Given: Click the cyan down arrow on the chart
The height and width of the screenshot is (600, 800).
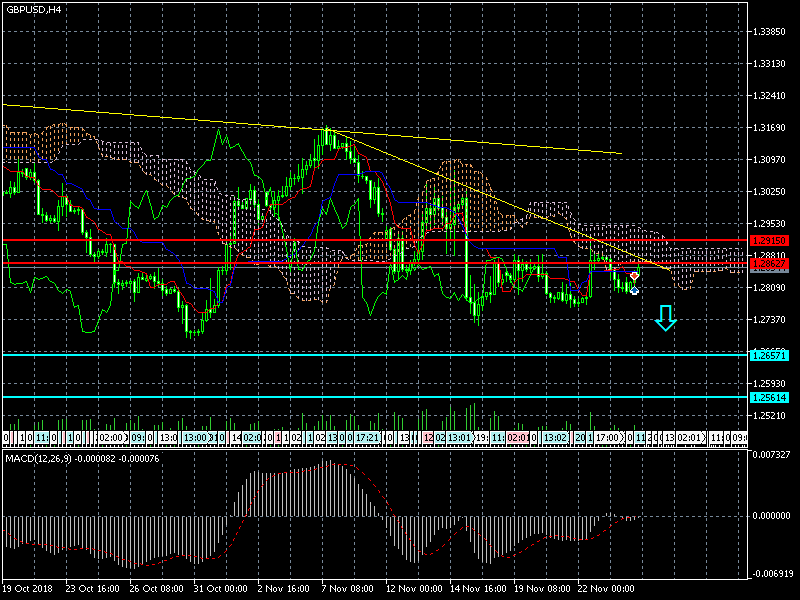Looking at the screenshot, I should [666, 319].
